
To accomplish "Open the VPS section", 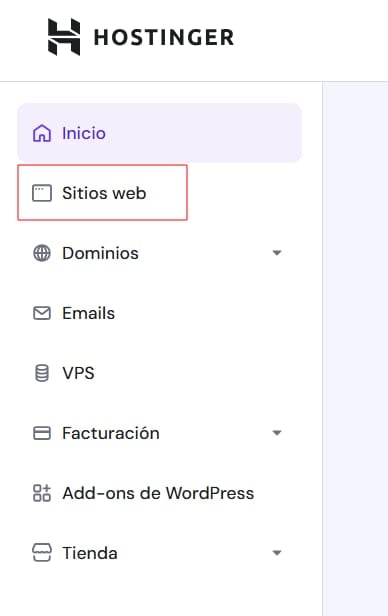I will coord(159,373).
